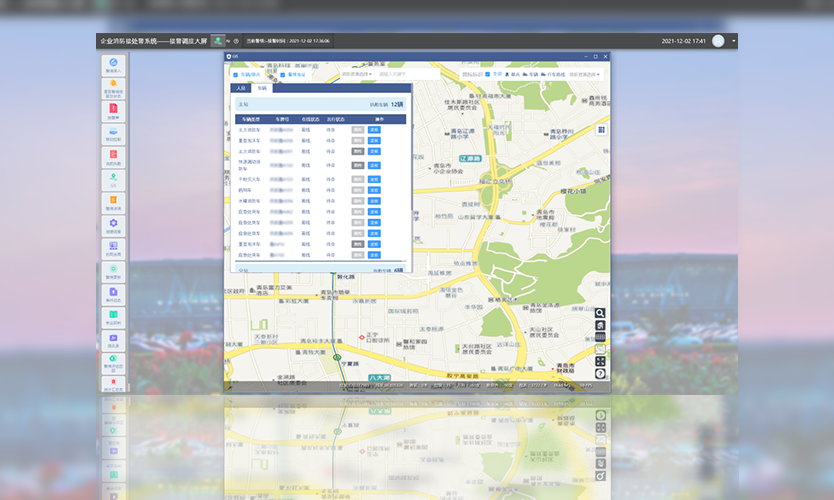Open the fifth sidebar module with the red page icon
The image size is (834, 500).
point(113,157)
